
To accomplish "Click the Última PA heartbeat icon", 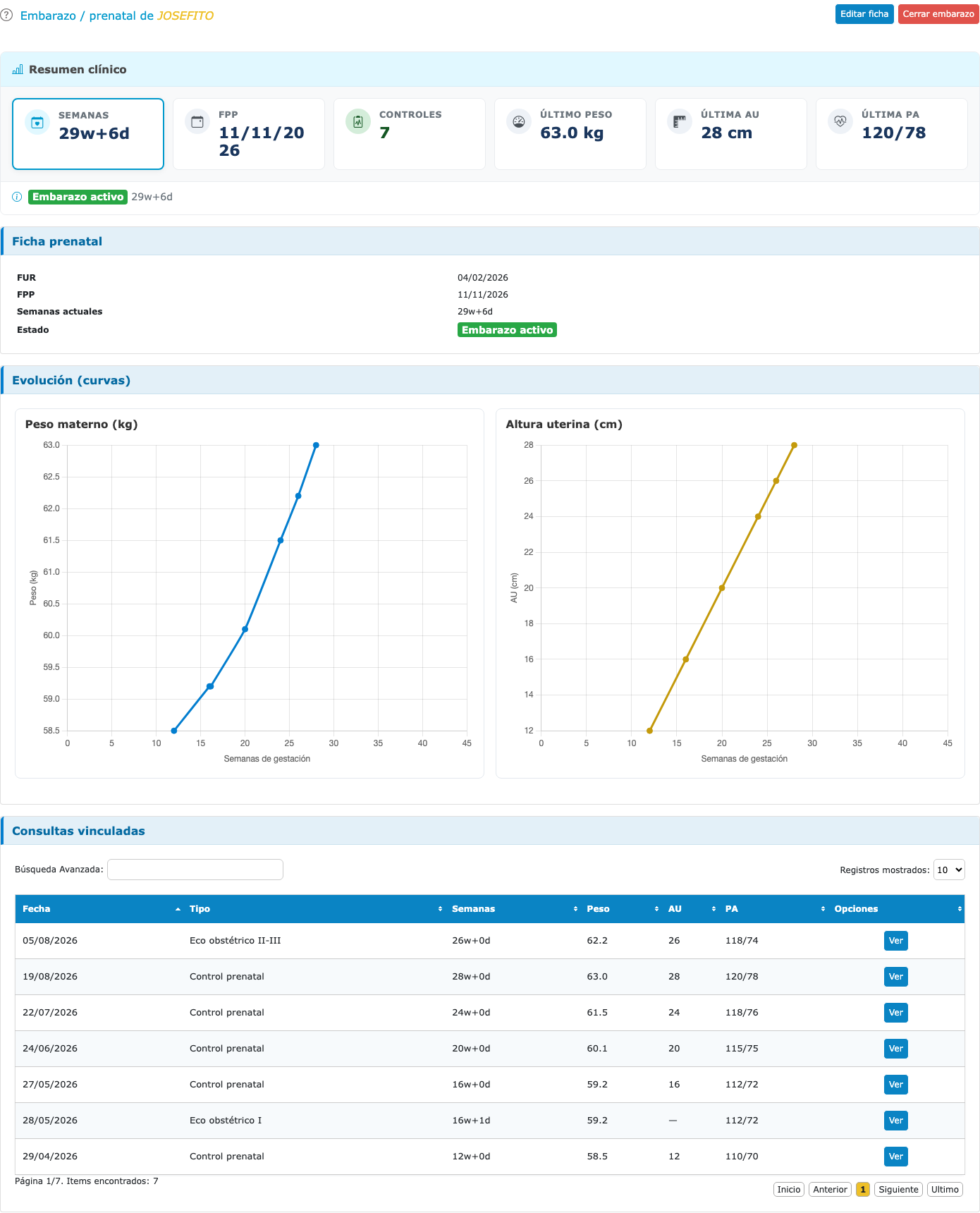I will tap(840, 121).
